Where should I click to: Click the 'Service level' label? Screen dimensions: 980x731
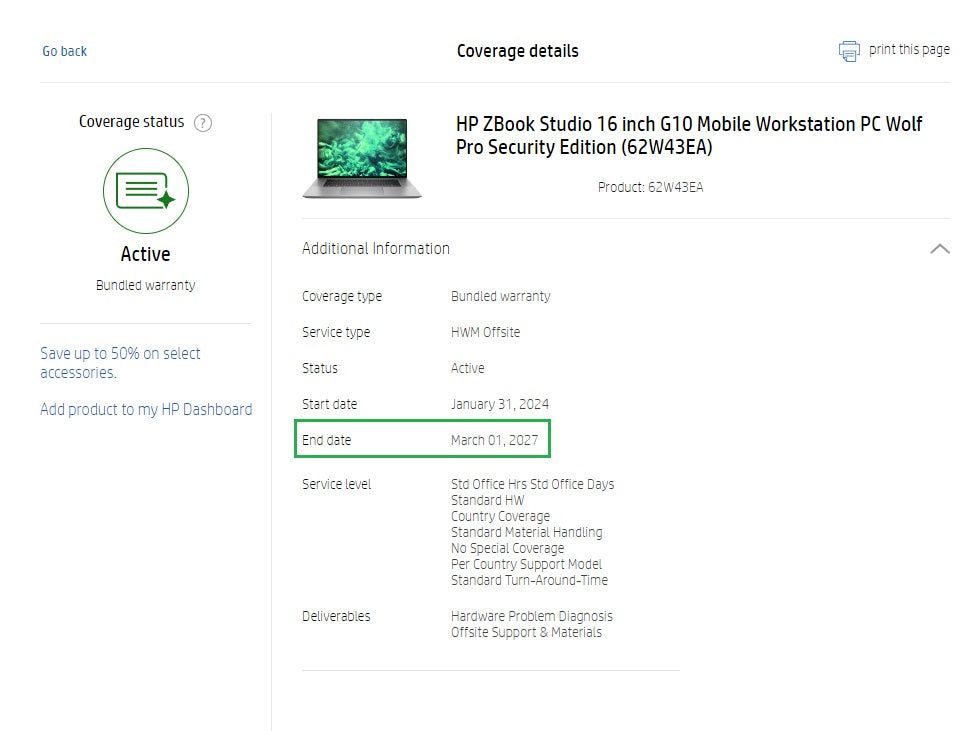336,484
